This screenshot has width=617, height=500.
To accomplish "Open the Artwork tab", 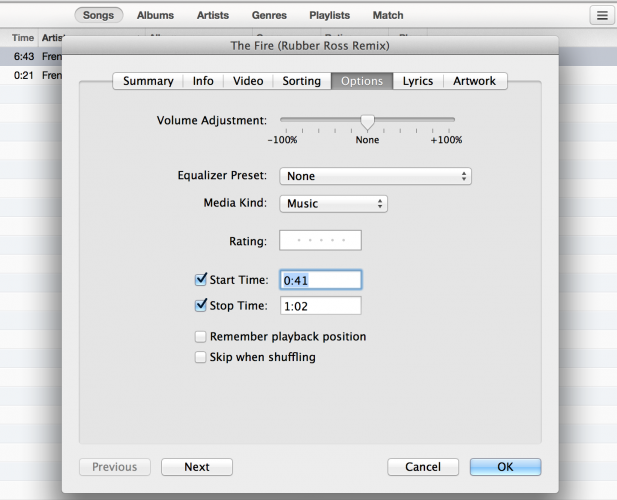I will [475, 81].
